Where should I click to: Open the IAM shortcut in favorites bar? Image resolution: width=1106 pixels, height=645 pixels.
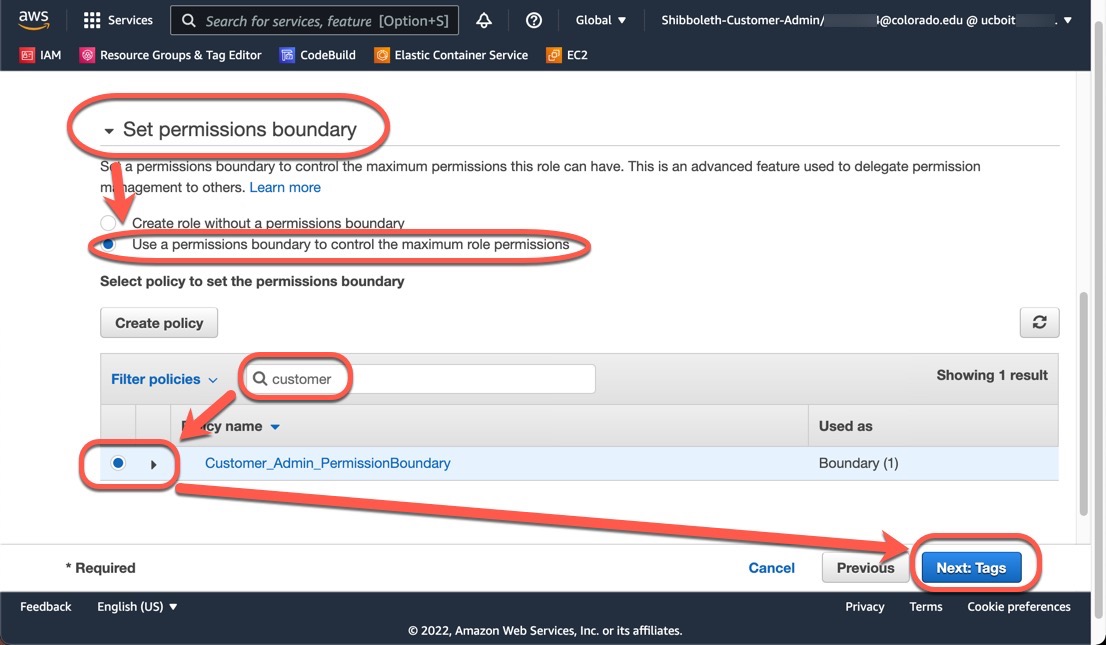40,55
